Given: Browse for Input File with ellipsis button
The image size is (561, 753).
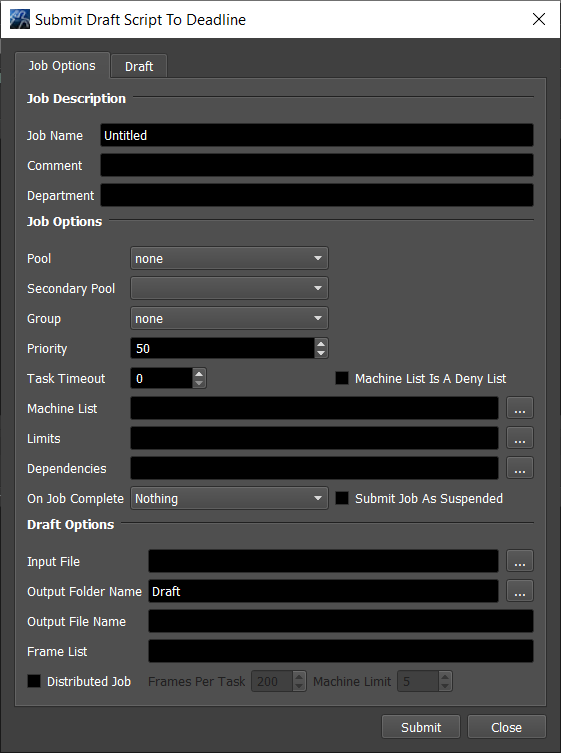Looking at the screenshot, I should coord(520,561).
